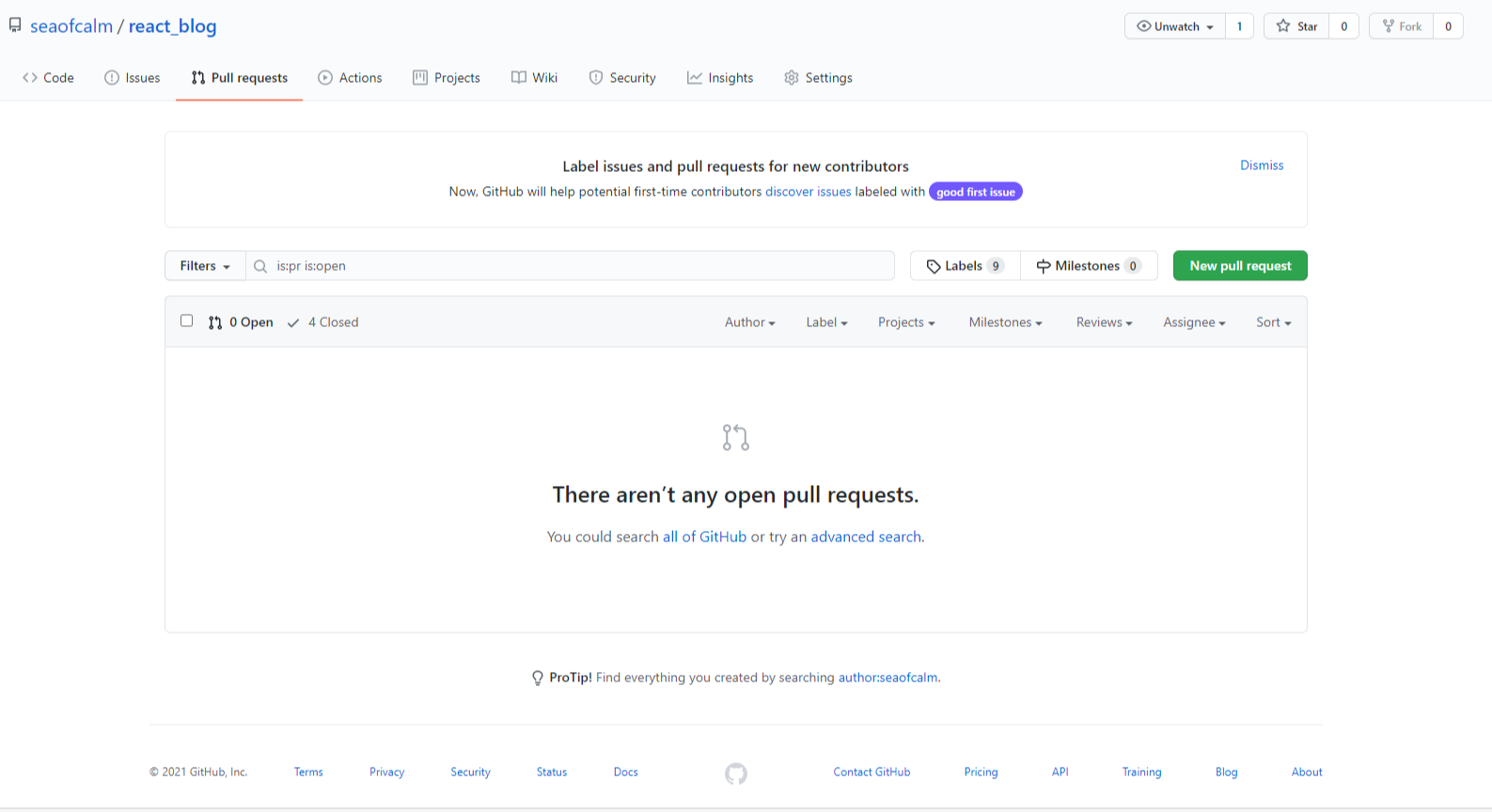Open the footer Privacy link

pos(386,773)
